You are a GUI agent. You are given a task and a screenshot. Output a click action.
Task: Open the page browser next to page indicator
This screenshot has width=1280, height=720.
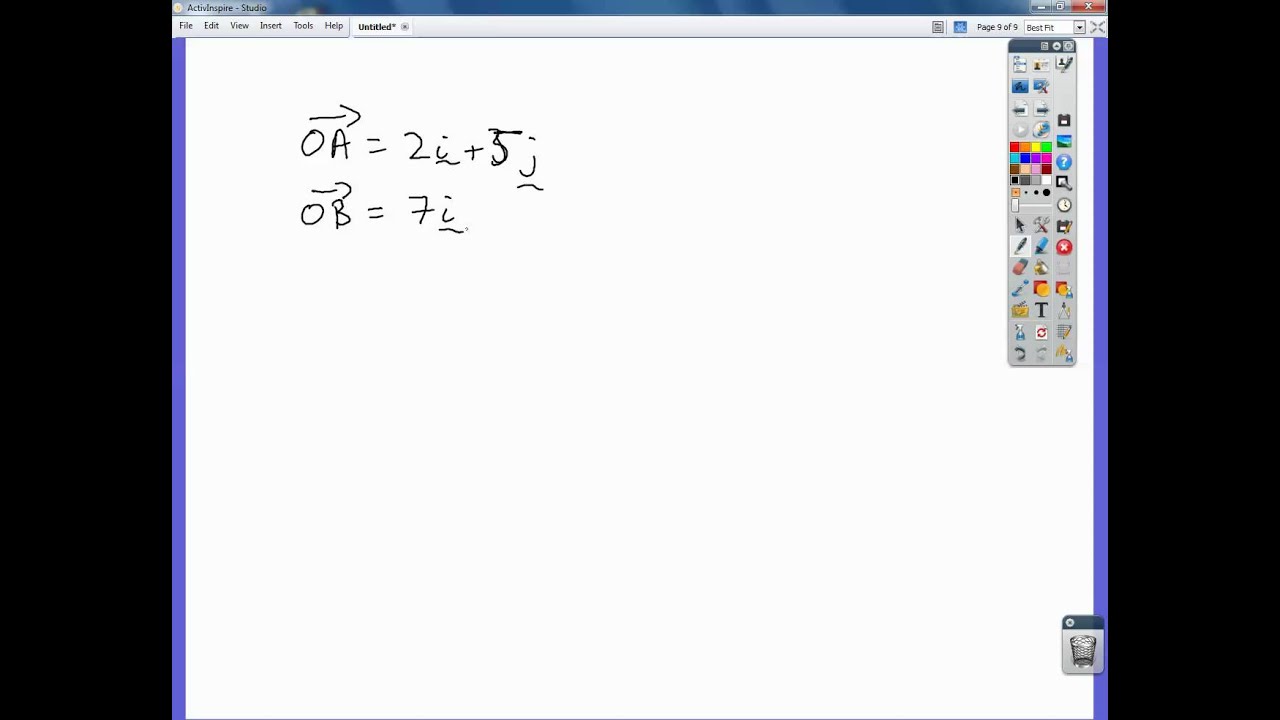coord(937,27)
